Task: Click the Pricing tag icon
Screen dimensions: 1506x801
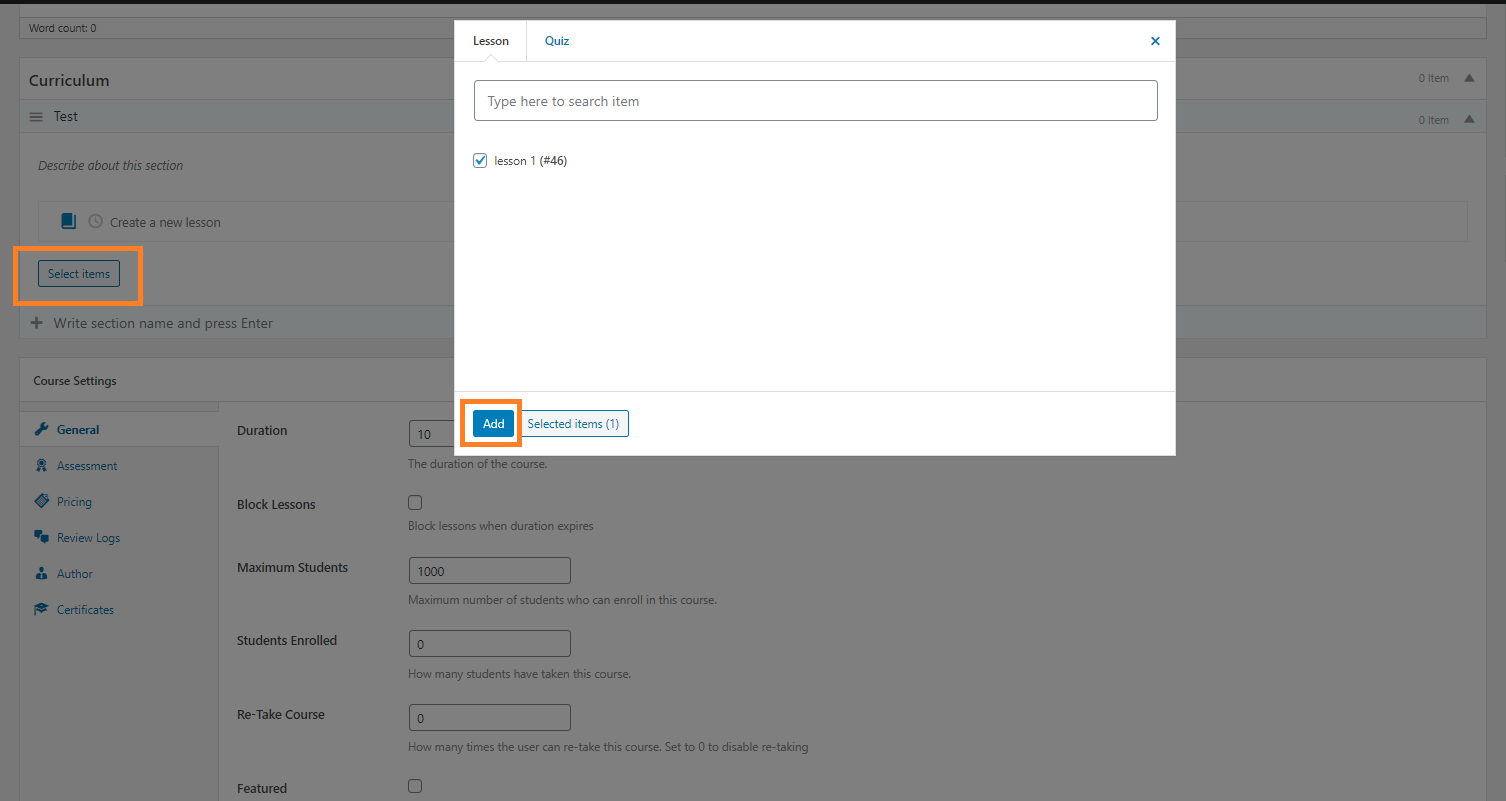Action: (41, 501)
